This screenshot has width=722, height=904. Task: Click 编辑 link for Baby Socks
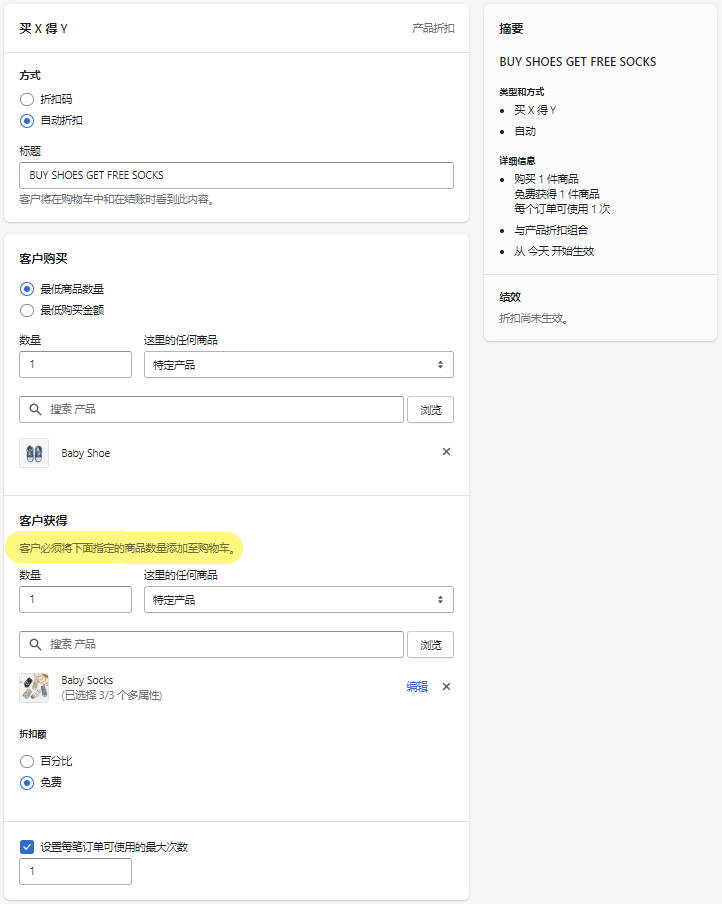[x=417, y=687]
